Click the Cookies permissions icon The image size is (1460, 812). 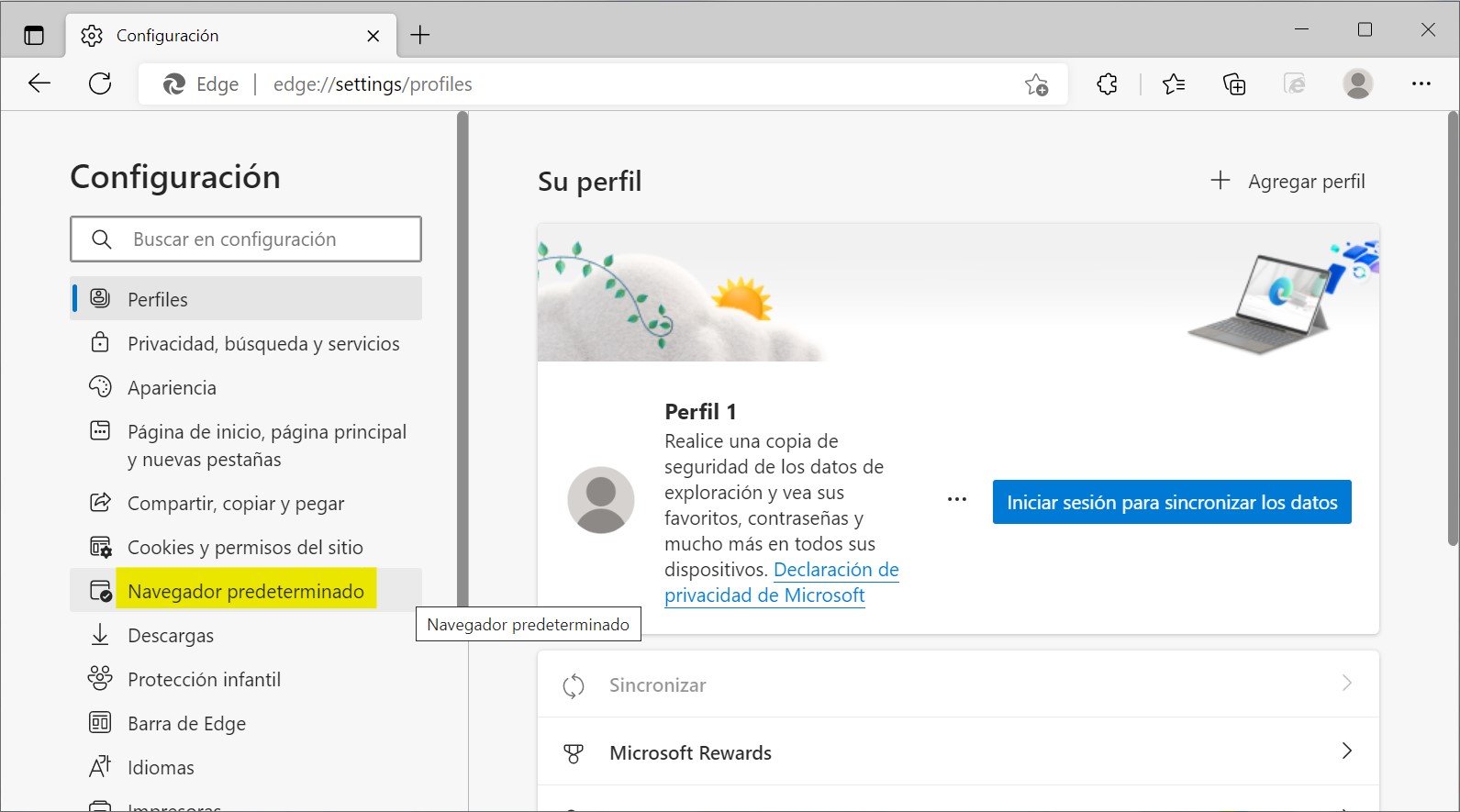pyautogui.click(x=100, y=547)
